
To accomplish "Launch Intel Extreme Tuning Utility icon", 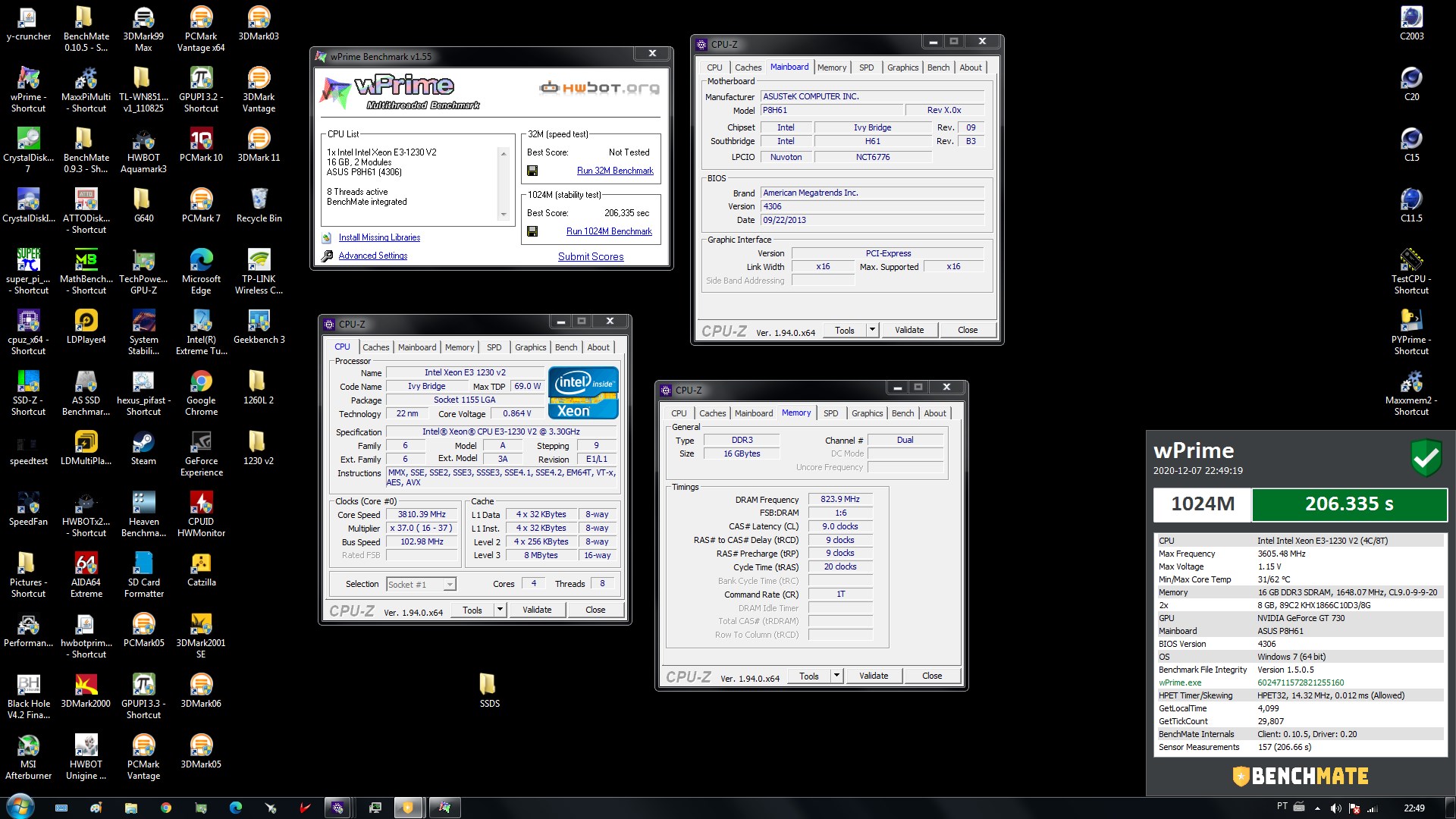I will [201, 333].
